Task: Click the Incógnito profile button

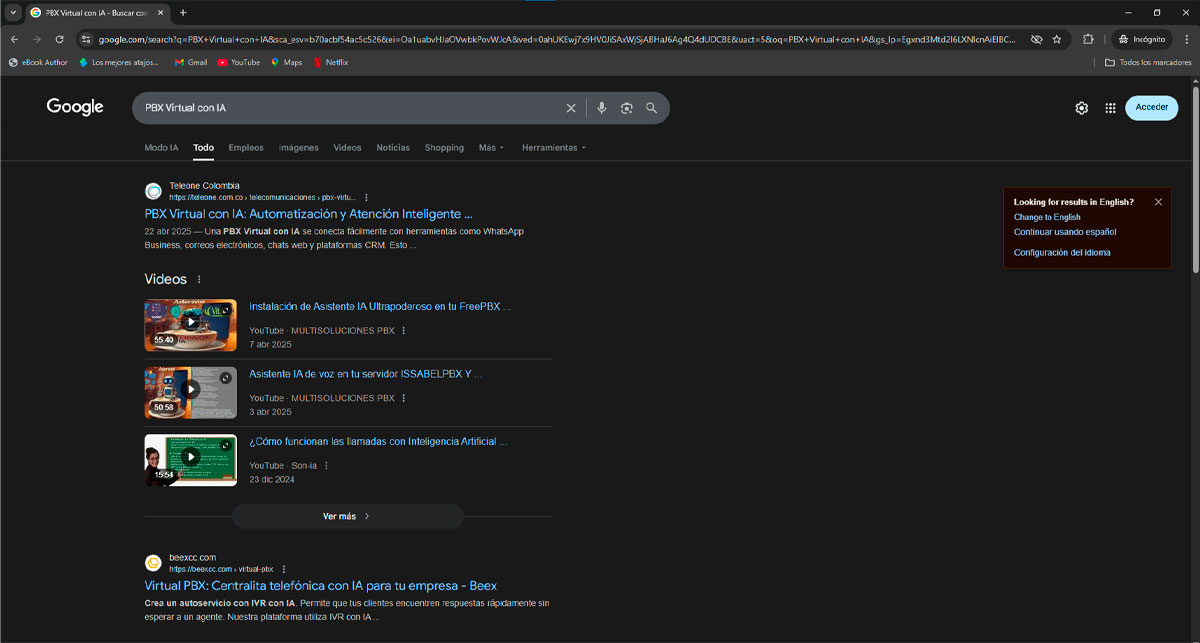Action: coord(1142,39)
